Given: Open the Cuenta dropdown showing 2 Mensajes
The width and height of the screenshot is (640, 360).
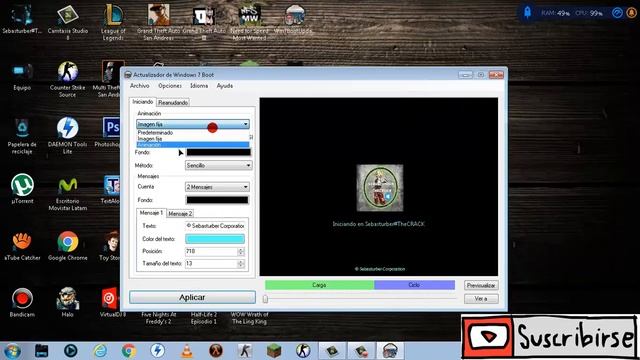Looking at the screenshot, I should 217,187.
